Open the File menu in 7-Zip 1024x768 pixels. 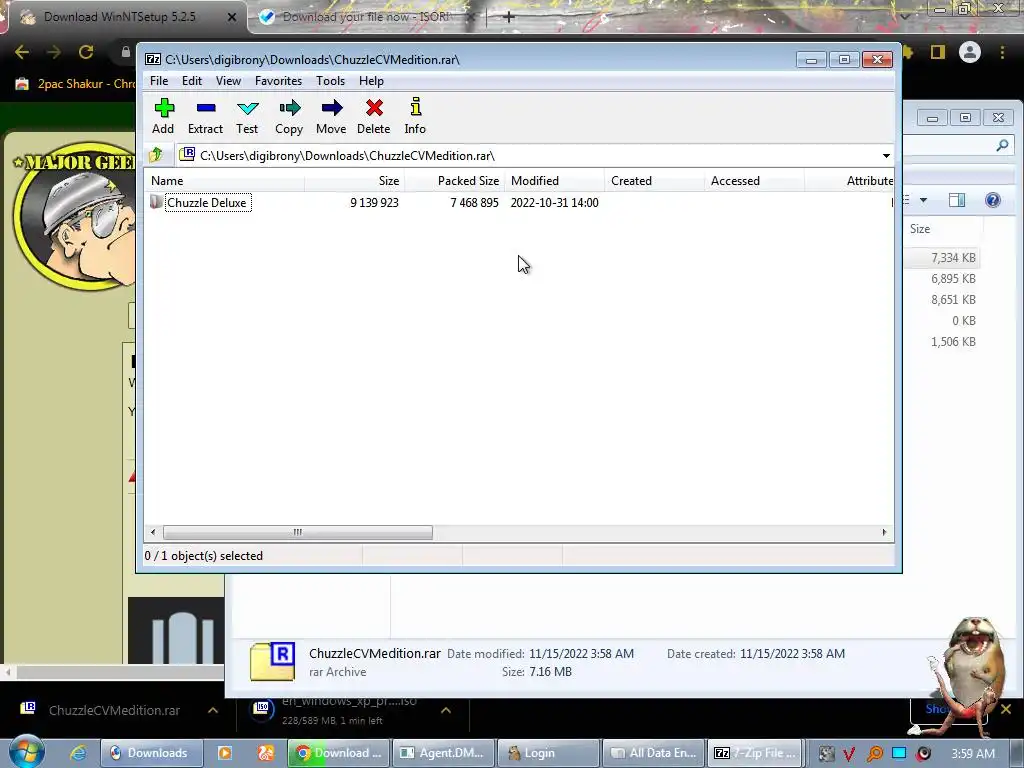(x=159, y=81)
